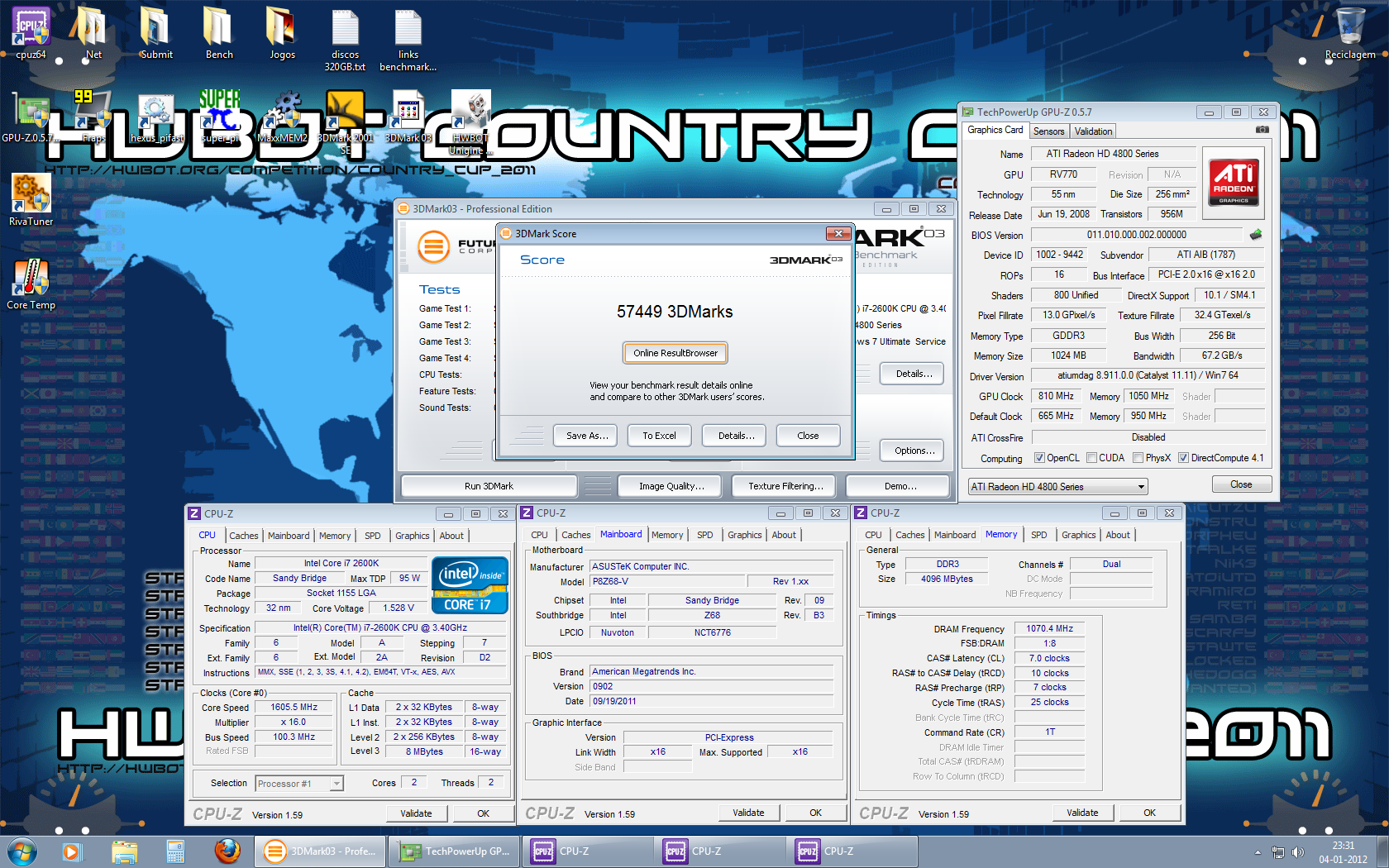Screen dimensions: 1389x868
Task: Expand Processor #1 selection dropdown in CPU-Z
Action: [x=337, y=784]
